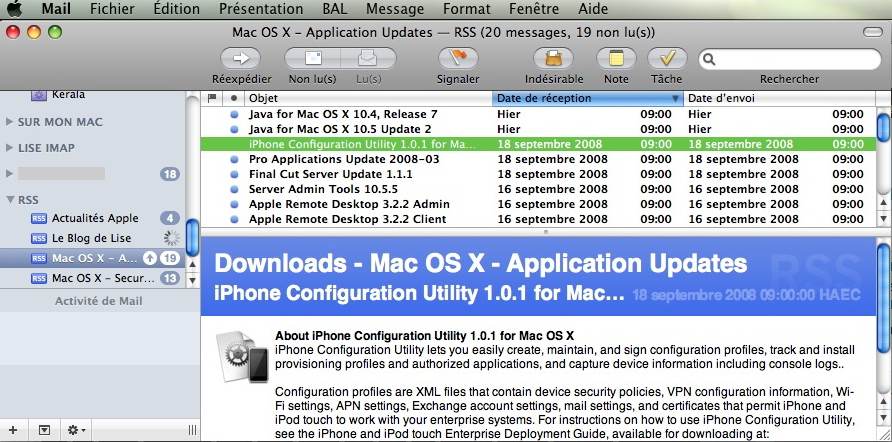Open the Final Cut Server Update 1.1.1 message
This screenshot has width=892, height=442.
coord(329,174)
